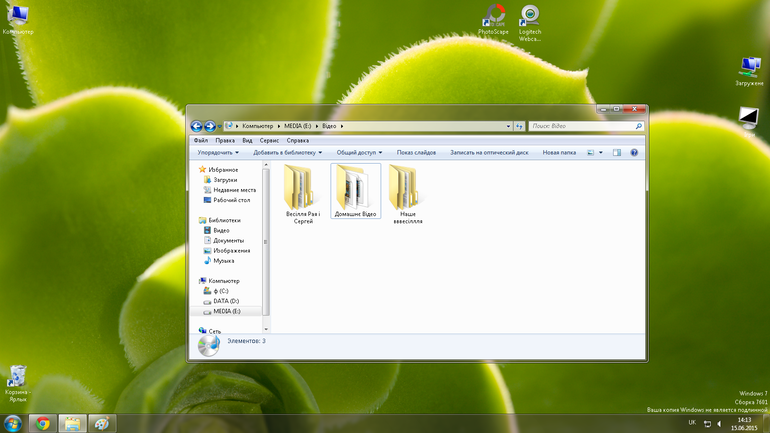Open the Компьютер desktop icon
770x433 pixels.
pyautogui.click(x=18, y=20)
